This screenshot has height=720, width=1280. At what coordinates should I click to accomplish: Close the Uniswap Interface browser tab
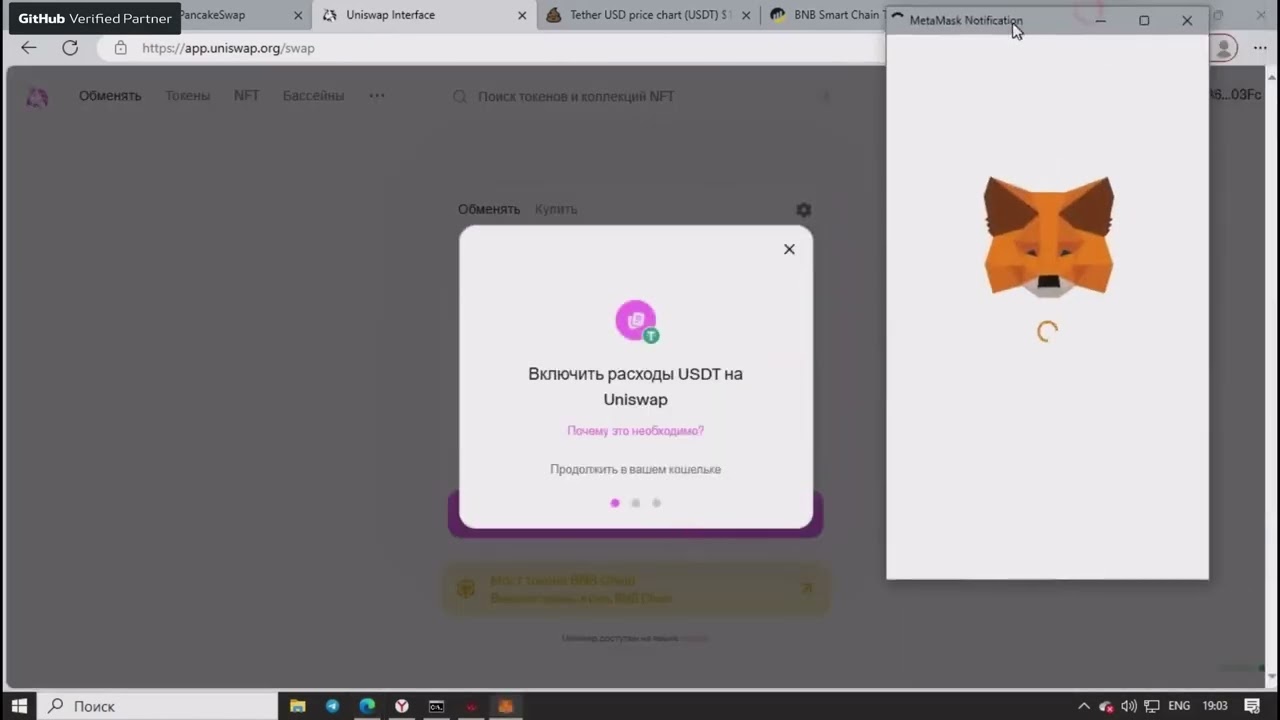[522, 15]
